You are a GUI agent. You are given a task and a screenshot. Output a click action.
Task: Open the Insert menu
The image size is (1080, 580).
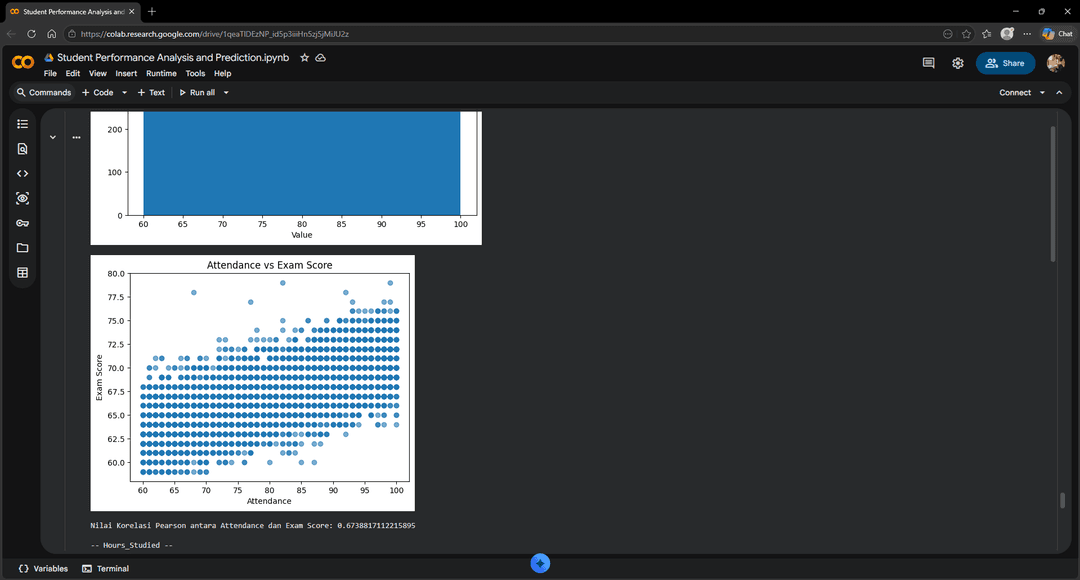(x=126, y=74)
